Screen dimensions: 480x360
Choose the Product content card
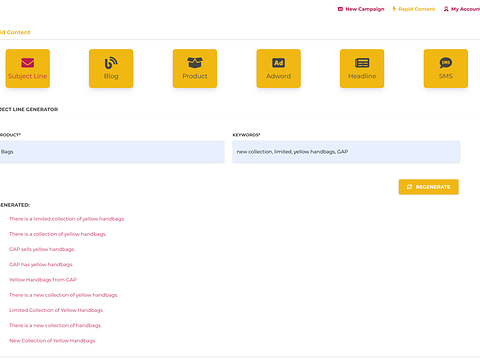coord(195,69)
